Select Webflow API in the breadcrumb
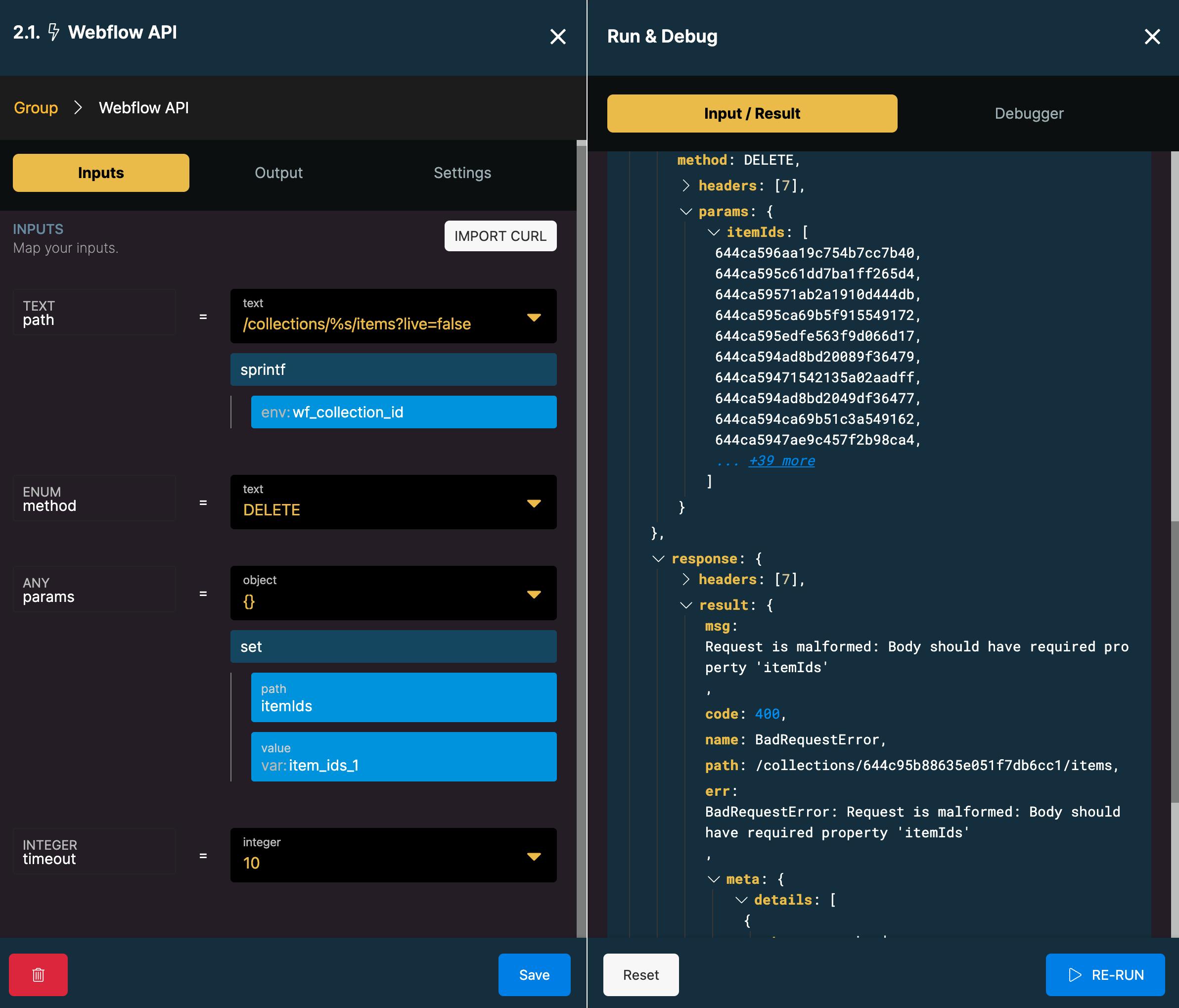 point(143,107)
